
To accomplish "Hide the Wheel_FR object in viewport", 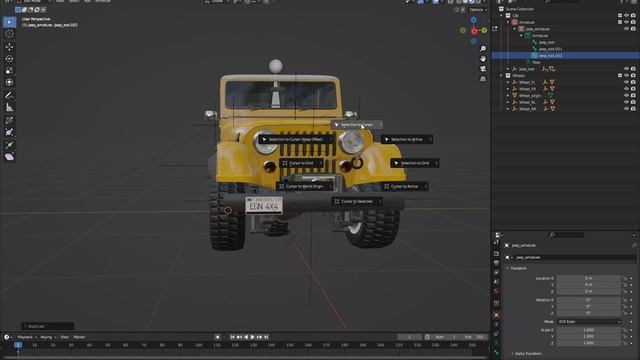I will 627,89.
